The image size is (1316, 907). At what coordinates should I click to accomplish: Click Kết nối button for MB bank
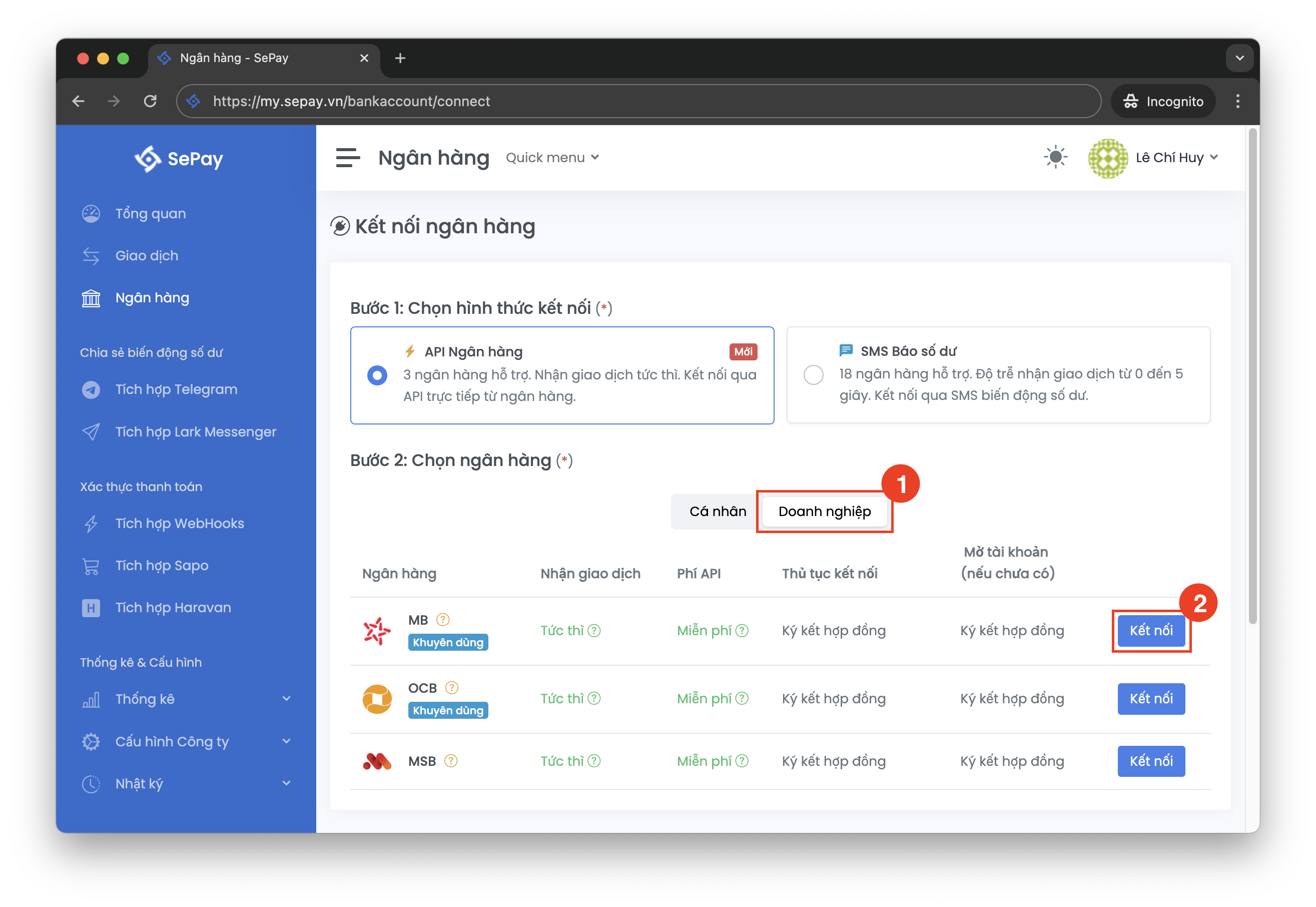(1151, 630)
